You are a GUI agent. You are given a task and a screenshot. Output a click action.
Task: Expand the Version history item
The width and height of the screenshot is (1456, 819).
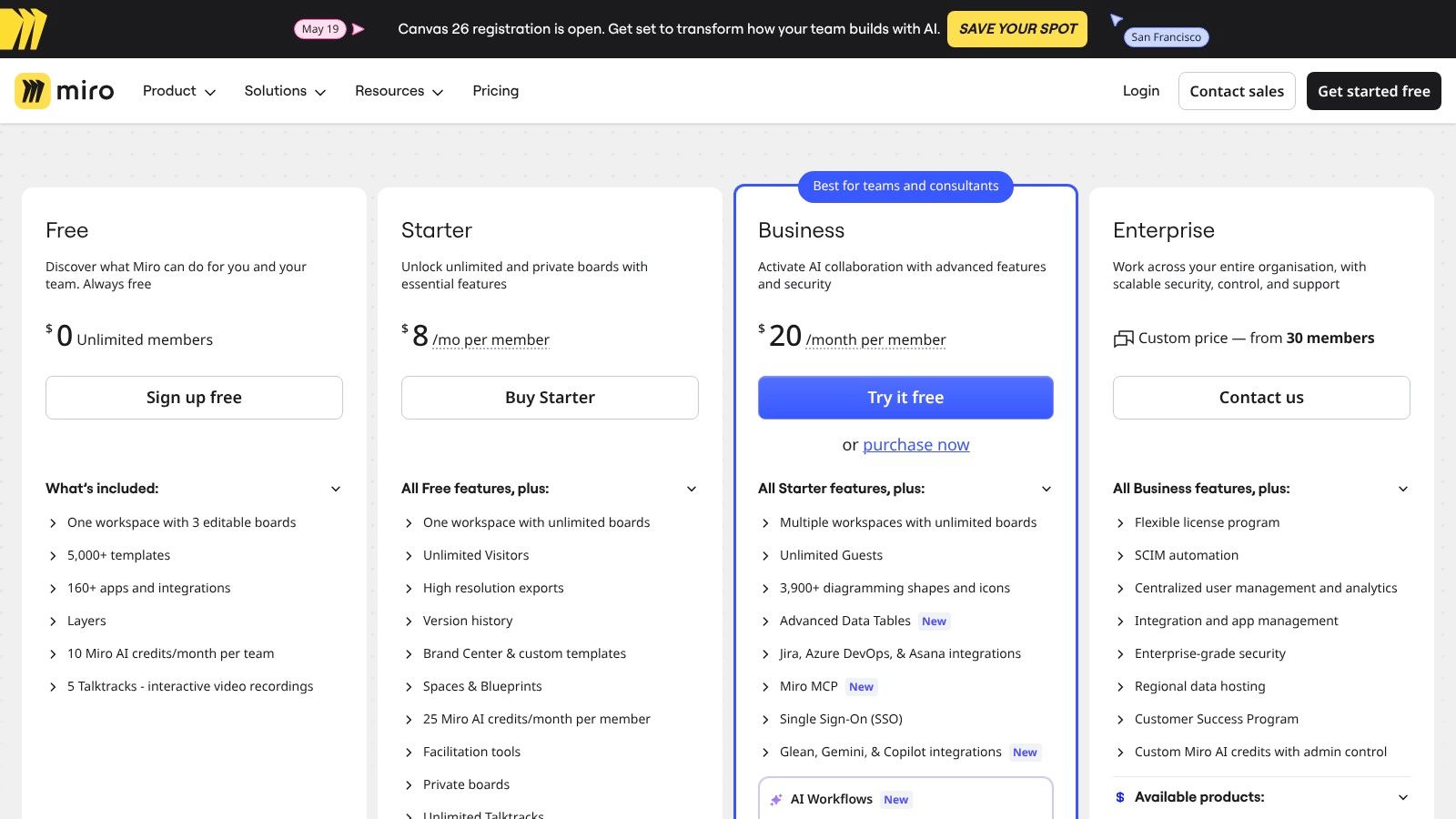(x=458, y=621)
